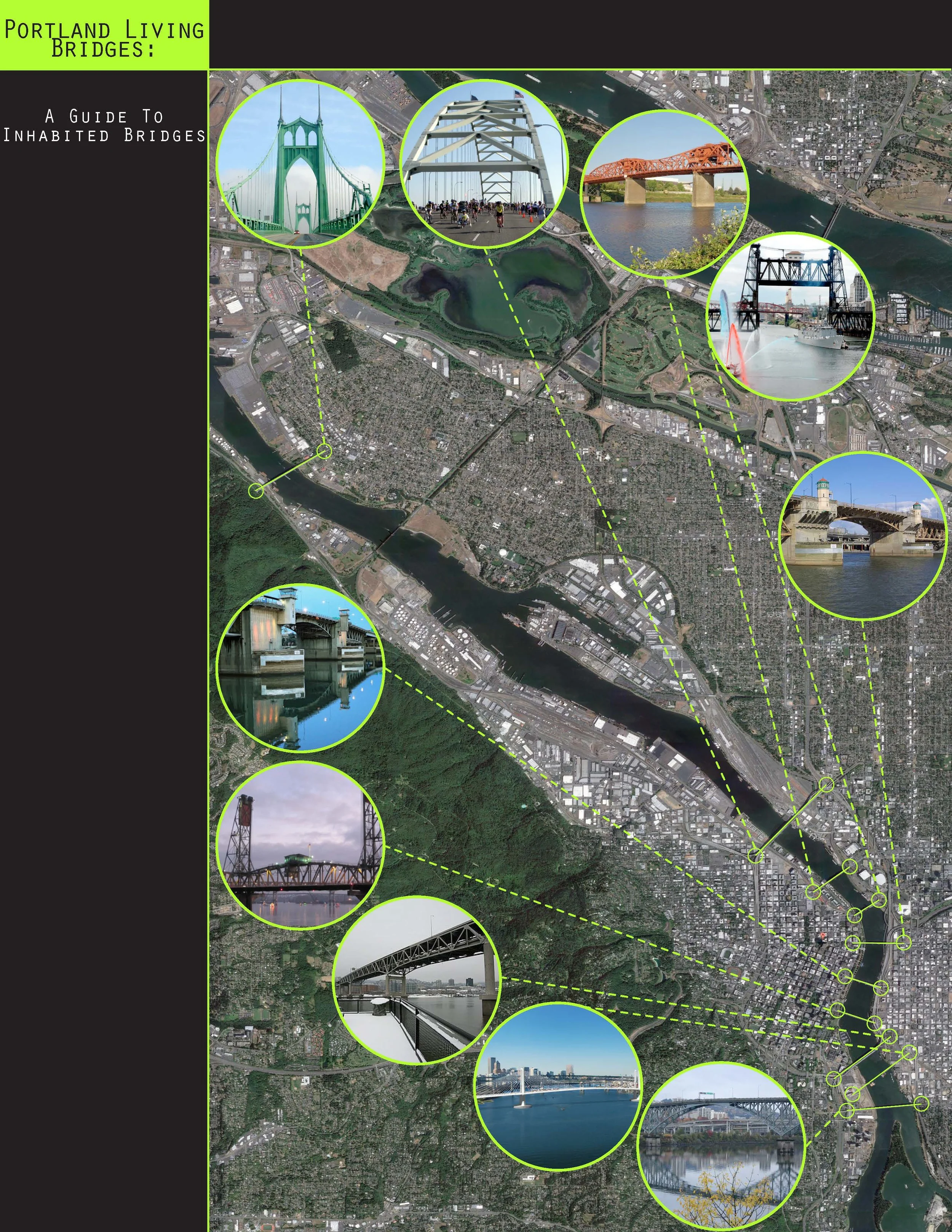This screenshot has height=1232, width=952.
Task: Open the snowy double-deck bridge photo
Action: click(x=417, y=980)
